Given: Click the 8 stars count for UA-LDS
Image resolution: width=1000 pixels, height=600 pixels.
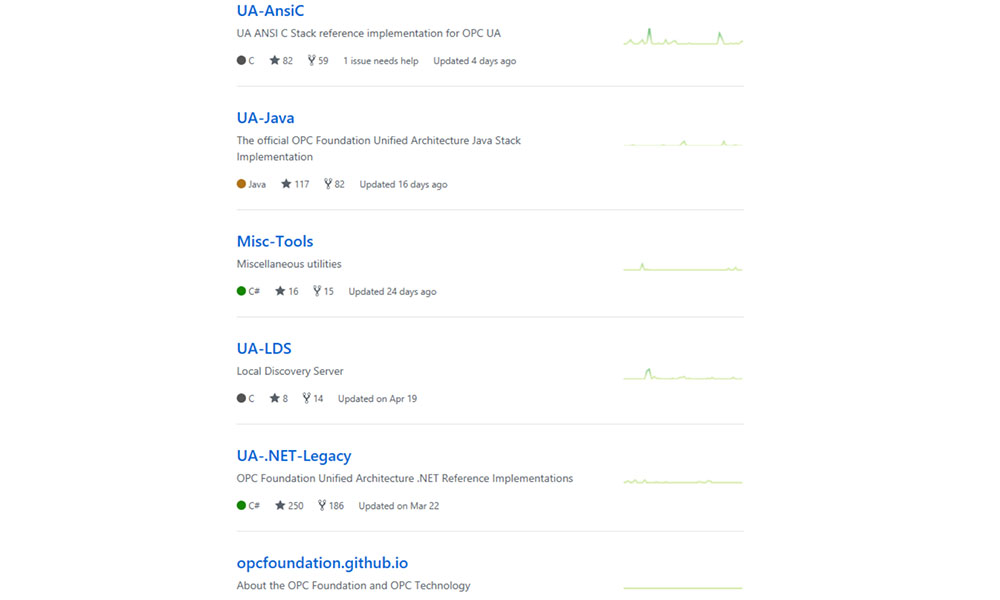Looking at the screenshot, I should click(285, 399).
